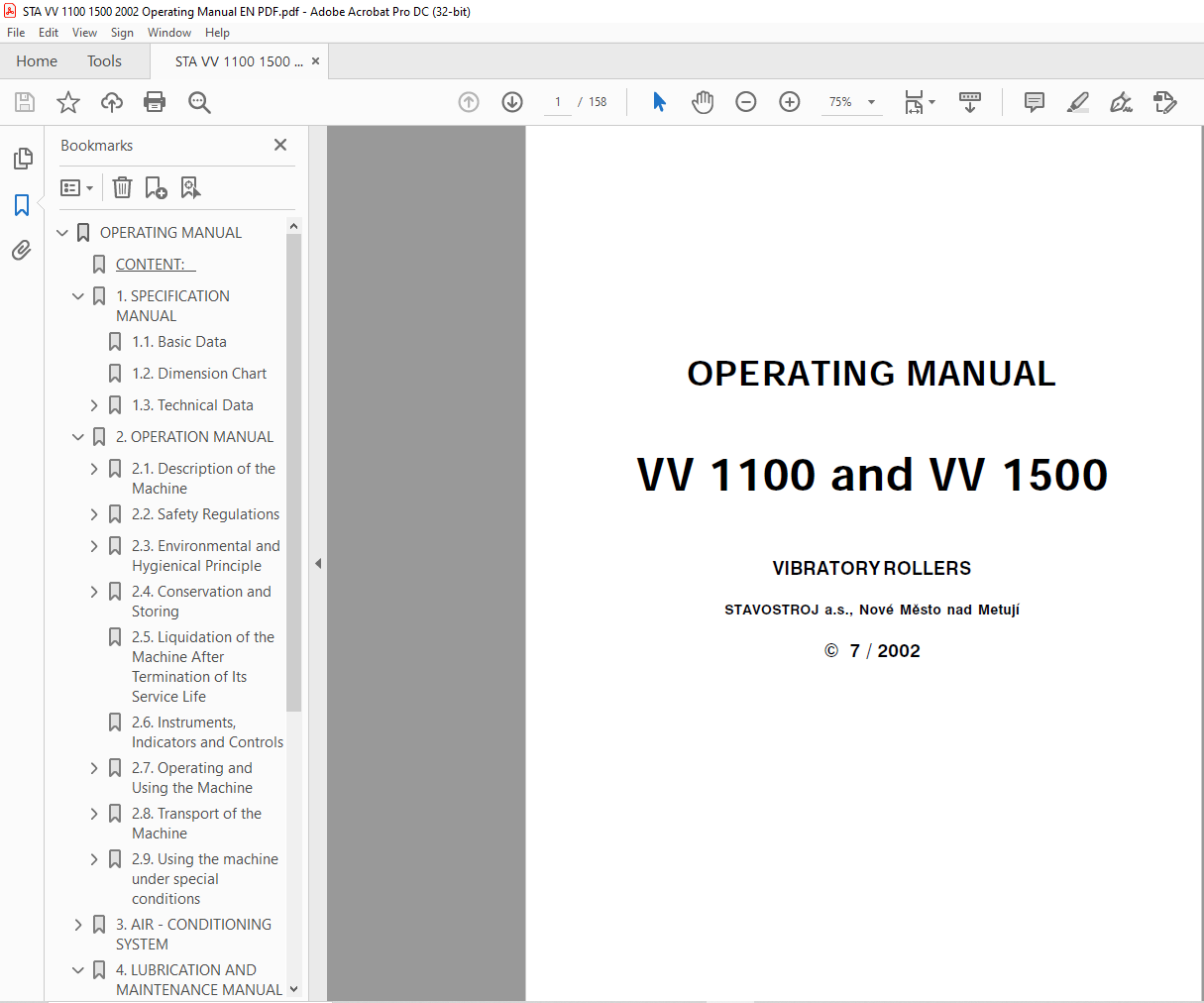Click the cloud upload icon
1204x1003 pixels.
(x=112, y=102)
